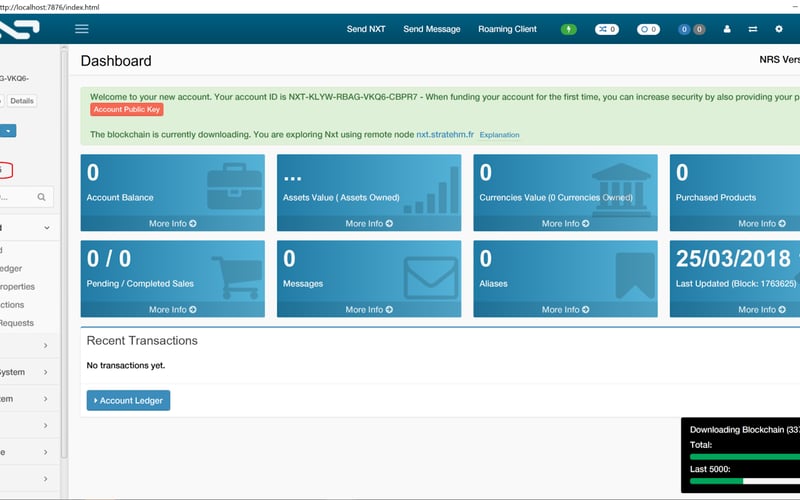Open More Info for Assets Value

click(369, 223)
